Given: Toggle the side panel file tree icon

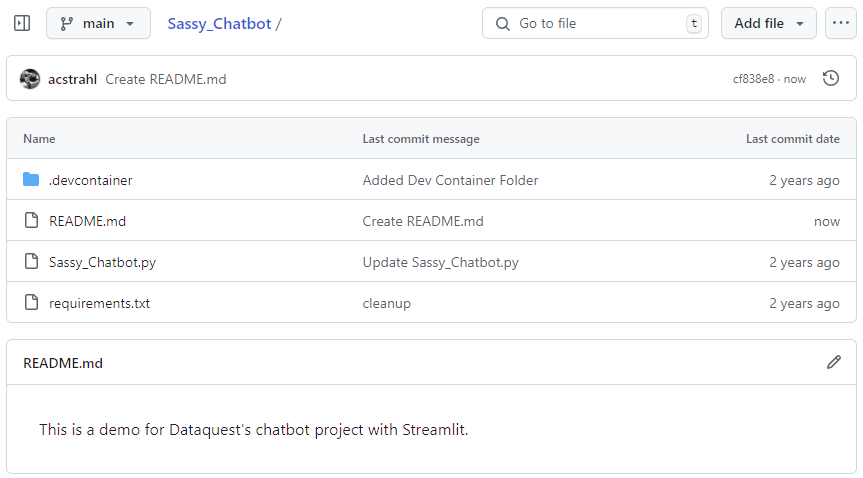Looking at the screenshot, I should [x=21, y=23].
